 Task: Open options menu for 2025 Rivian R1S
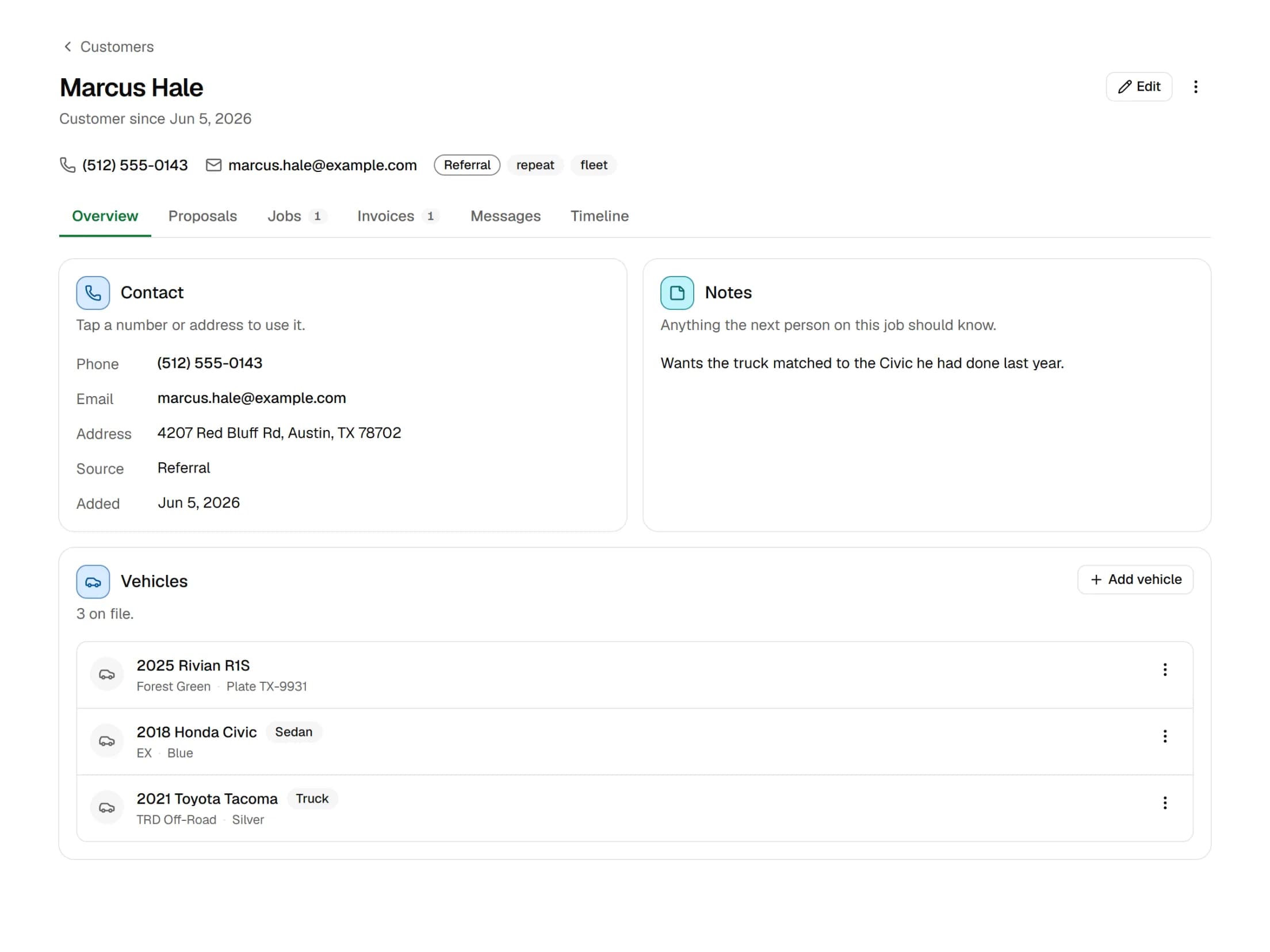click(1165, 670)
